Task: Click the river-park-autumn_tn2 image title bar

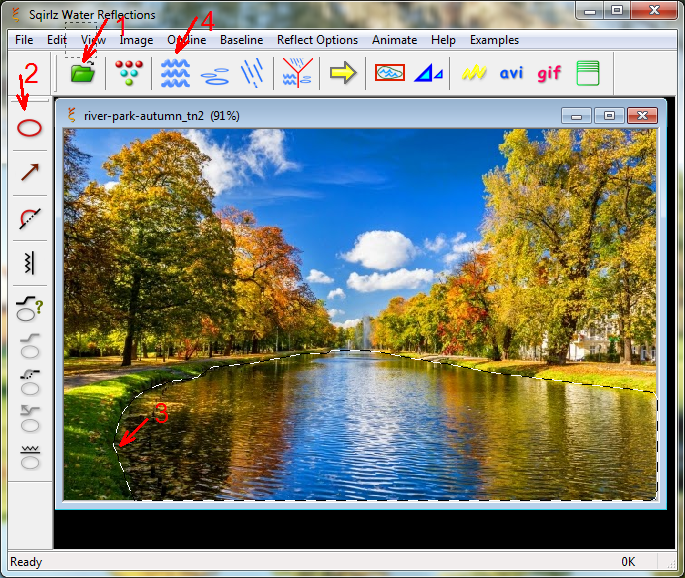Action: click(300, 115)
